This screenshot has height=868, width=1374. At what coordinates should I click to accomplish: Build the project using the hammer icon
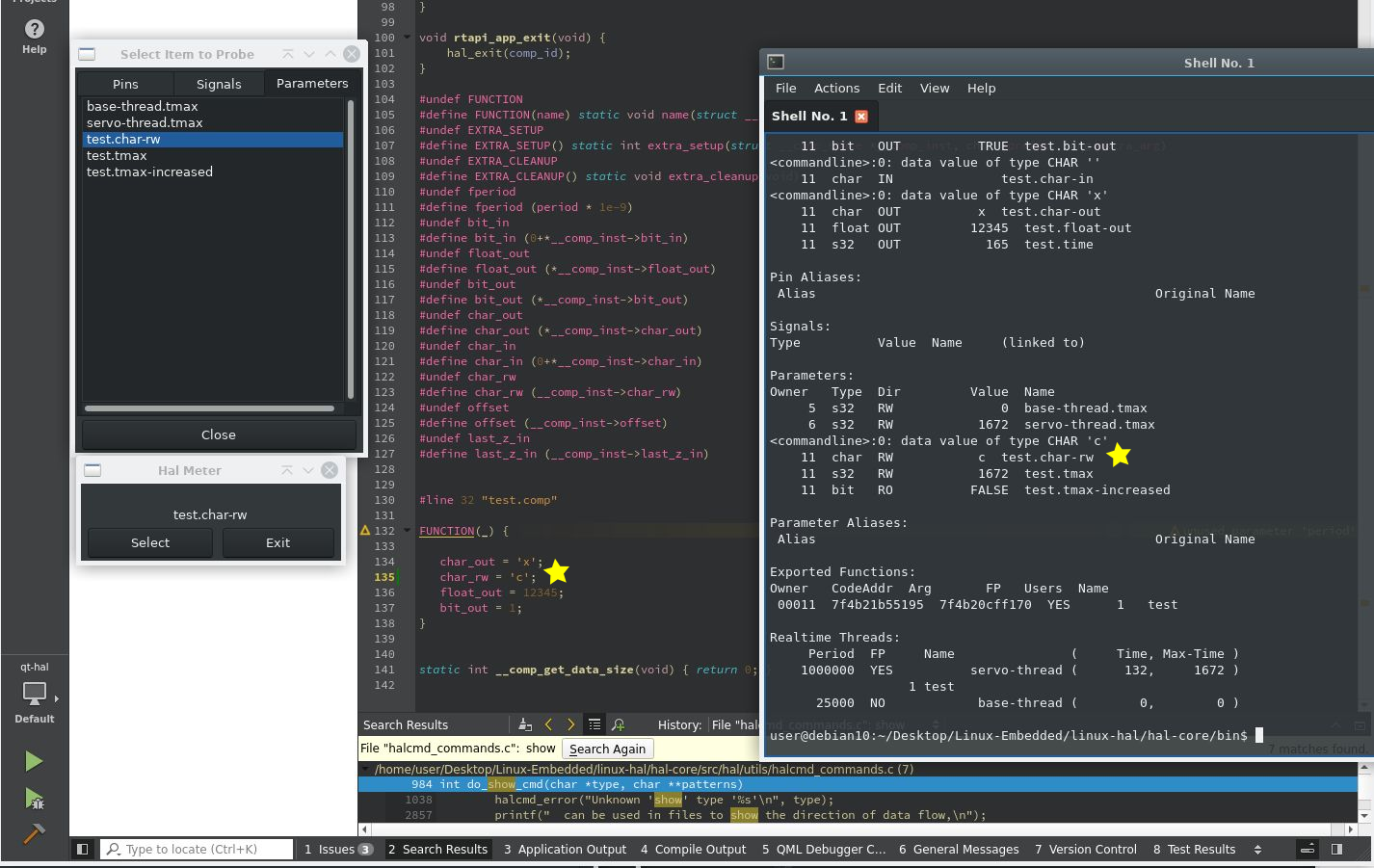click(x=34, y=833)
